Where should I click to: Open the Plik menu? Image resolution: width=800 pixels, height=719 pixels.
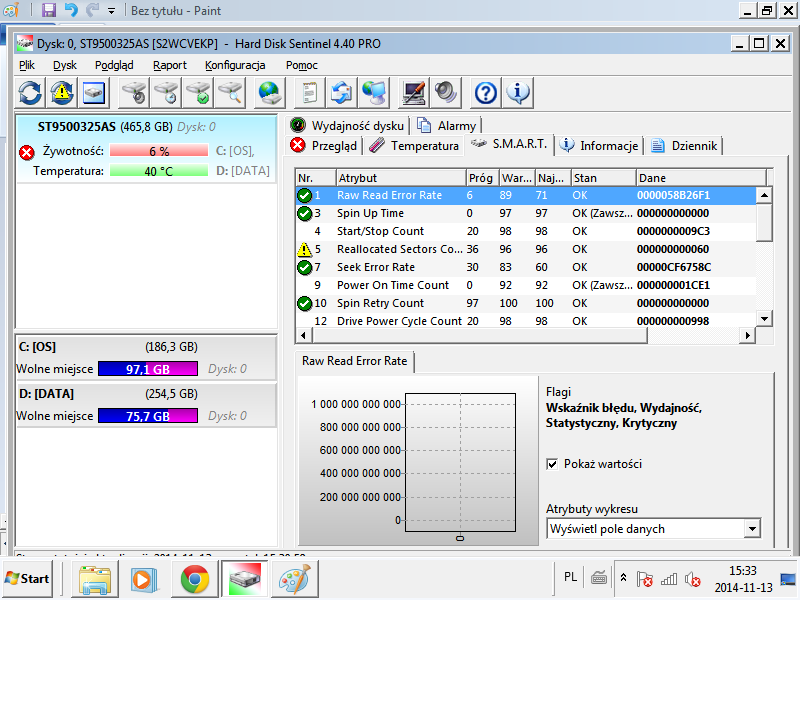click(x=27, y=65)
